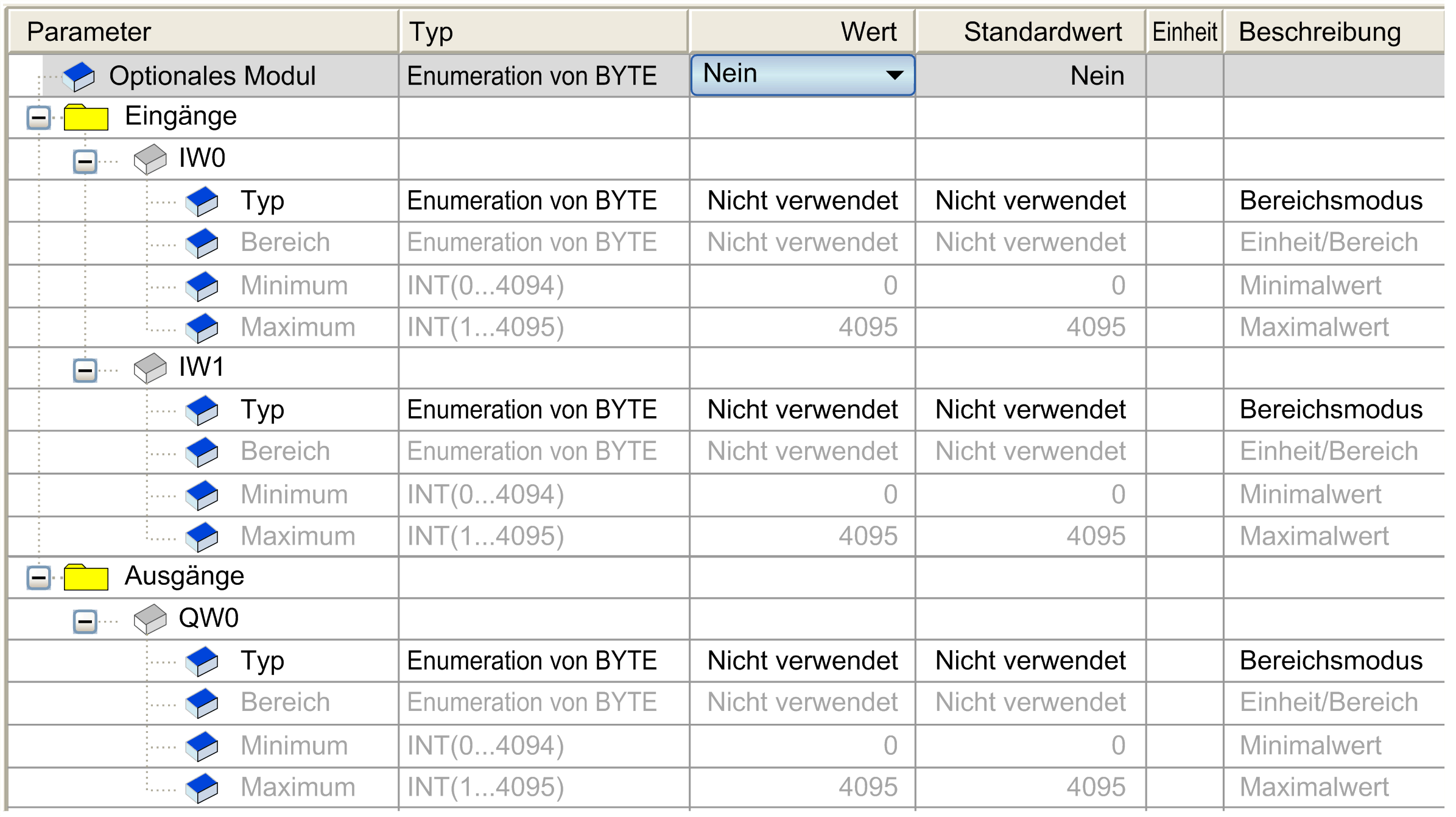This screenshot has width=1456, height=817.
Task: Click the Optionales Modul parameter icon
Action: (x=79, y=77)
